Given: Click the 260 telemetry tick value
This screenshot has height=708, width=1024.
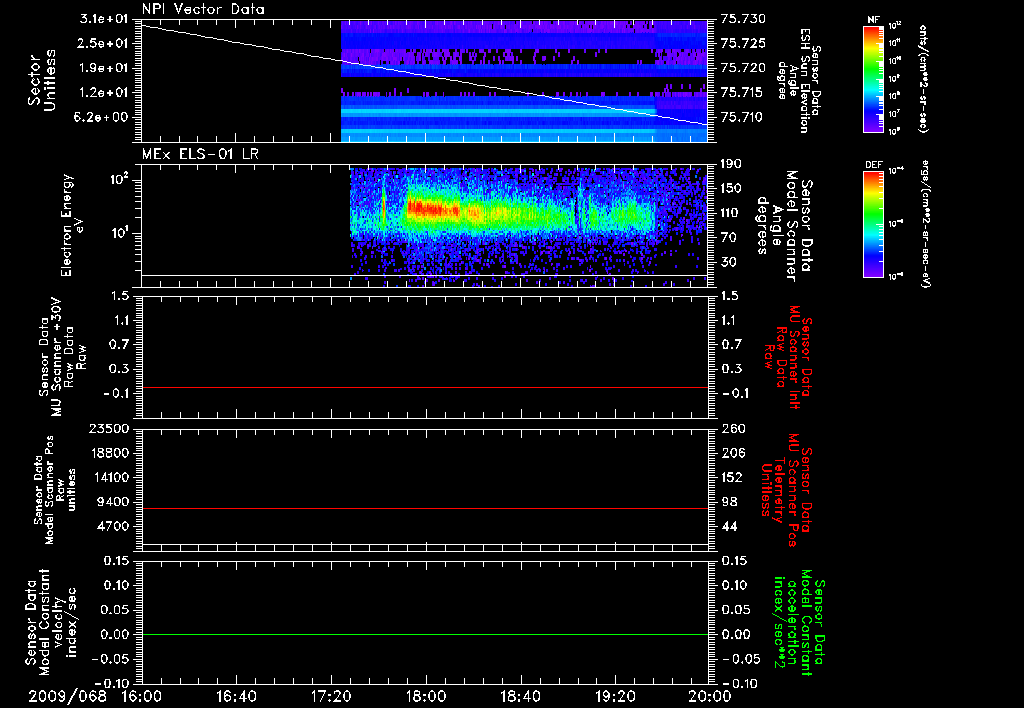Looking at the screenshot, I should [x=734, y=428].
